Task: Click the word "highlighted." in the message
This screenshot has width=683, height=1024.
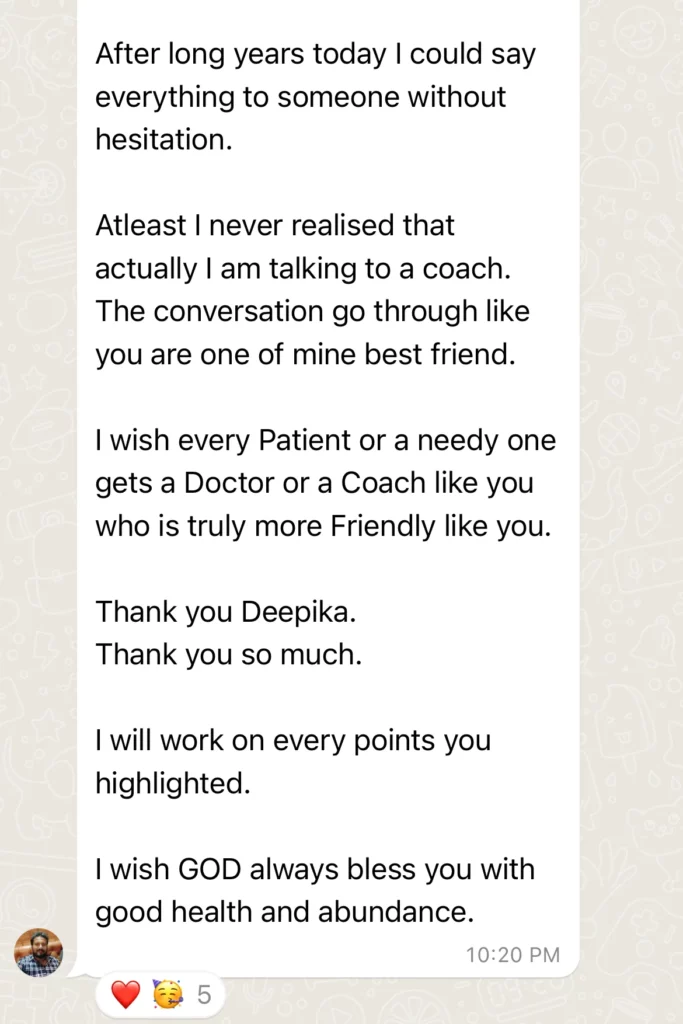Action: point(173,783)
